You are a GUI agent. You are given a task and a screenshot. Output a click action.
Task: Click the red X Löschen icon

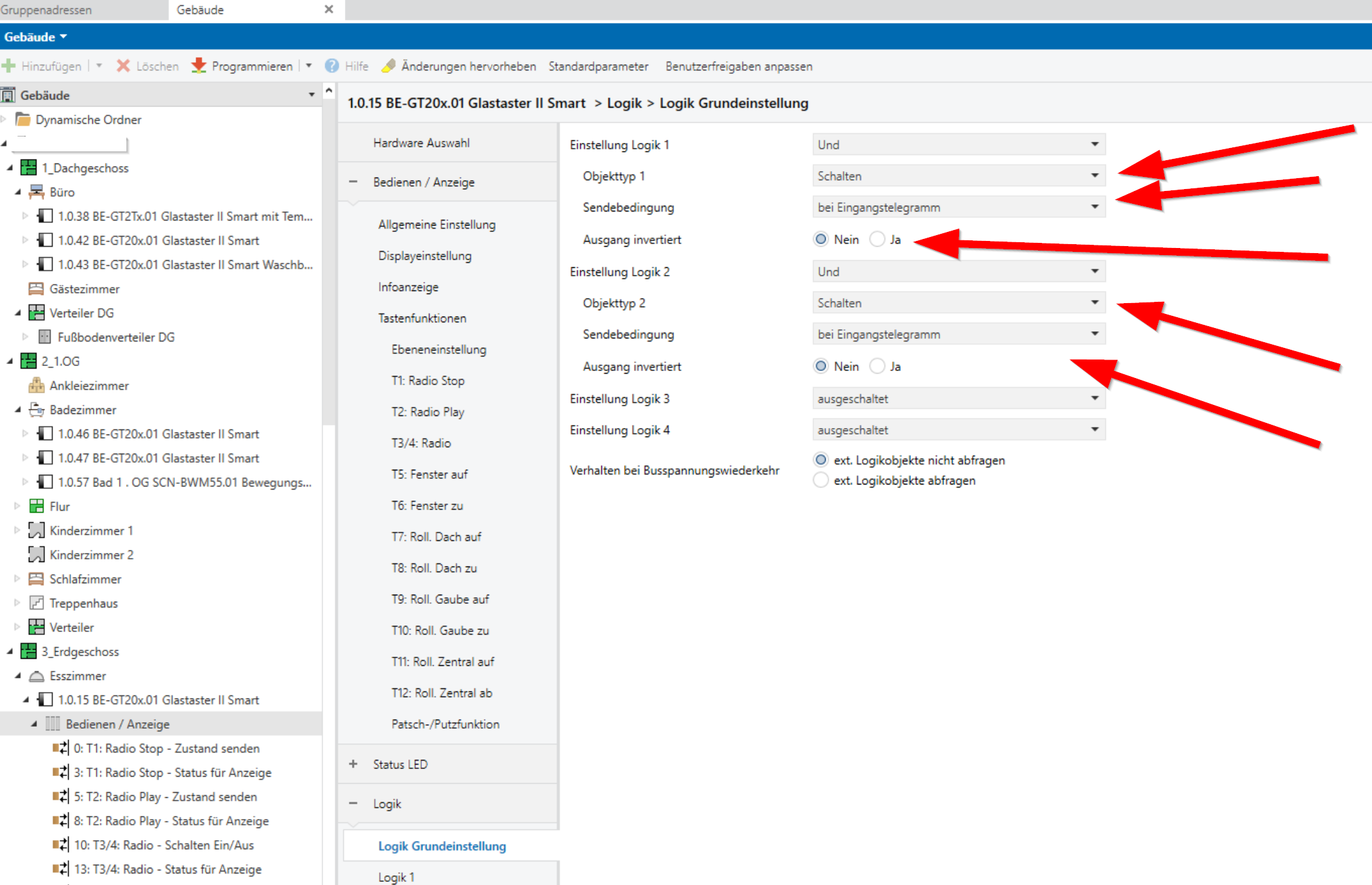pos(123,66)
